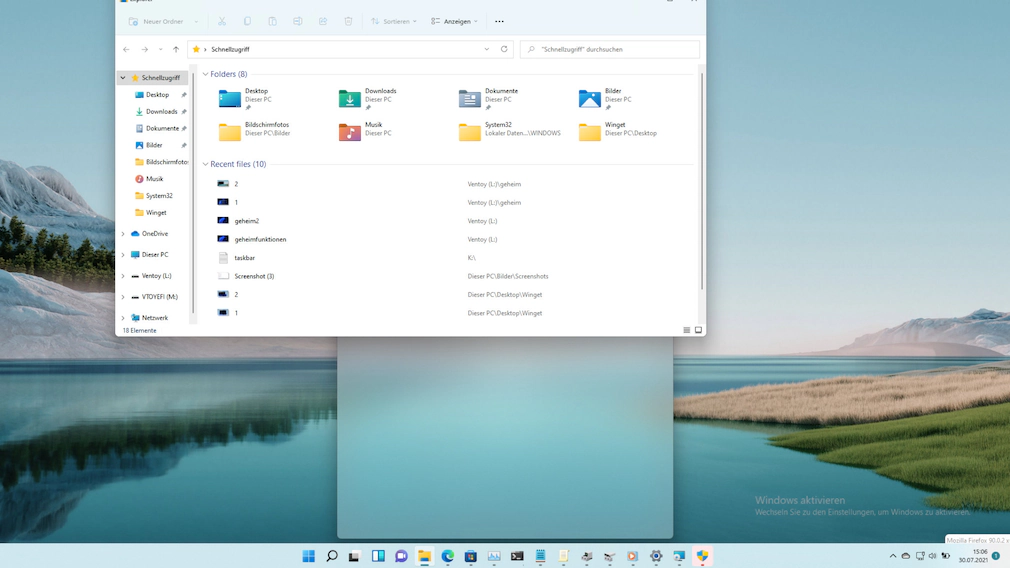Image resolution: width=1010 pixels, height=568 pixels.
Task: Switch to large thumbnails view icon
Action: [698, 330]
